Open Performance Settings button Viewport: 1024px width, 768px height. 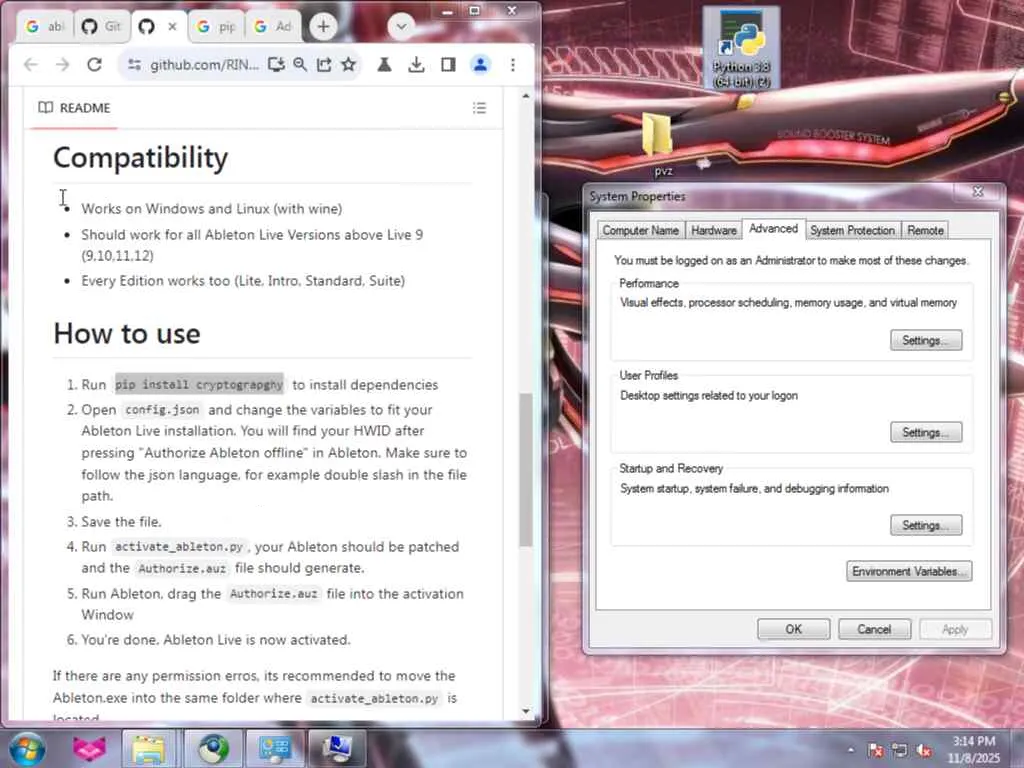point(926,340)
